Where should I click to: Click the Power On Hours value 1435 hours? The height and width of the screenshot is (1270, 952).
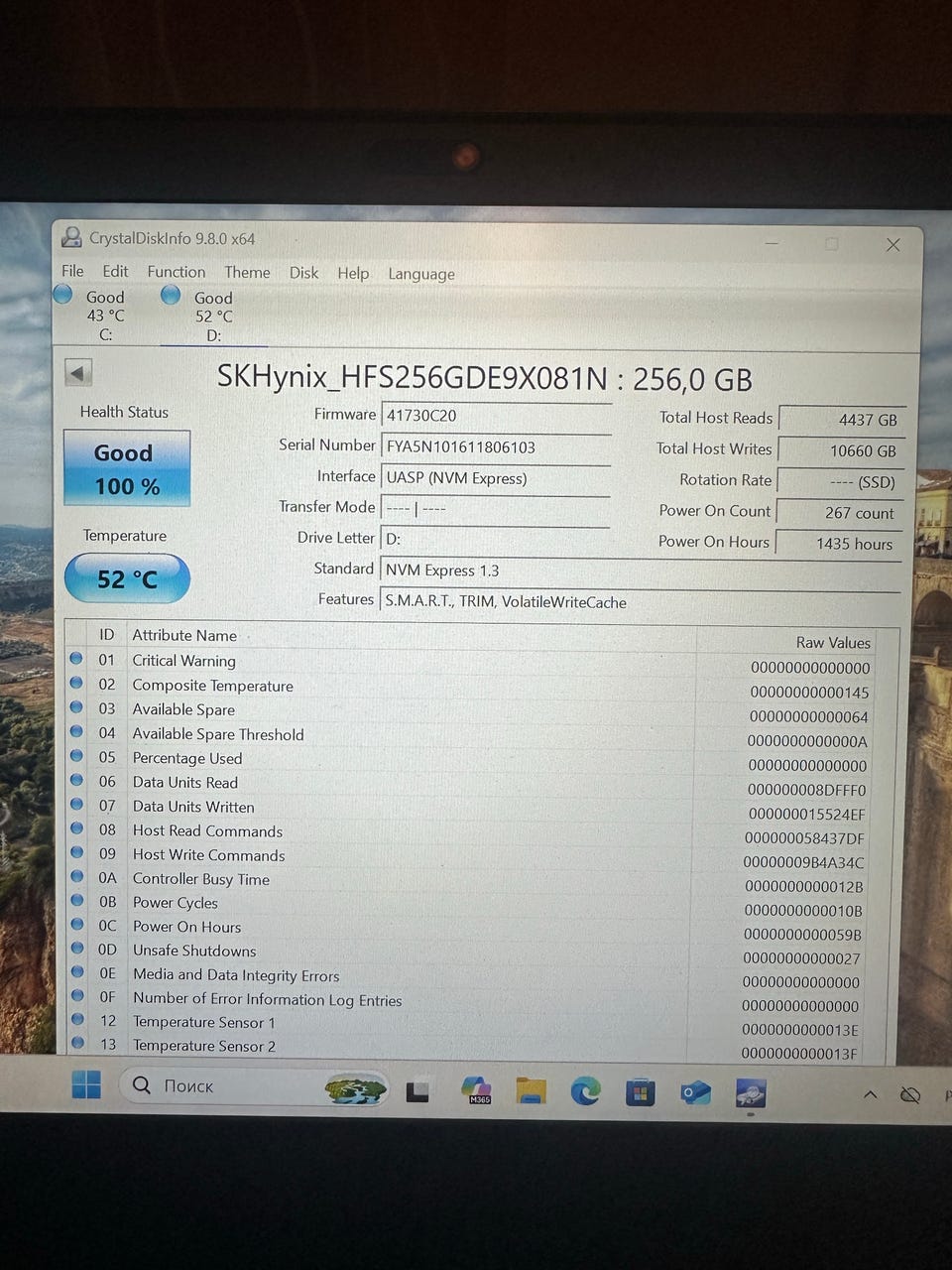tap(839, 544)
